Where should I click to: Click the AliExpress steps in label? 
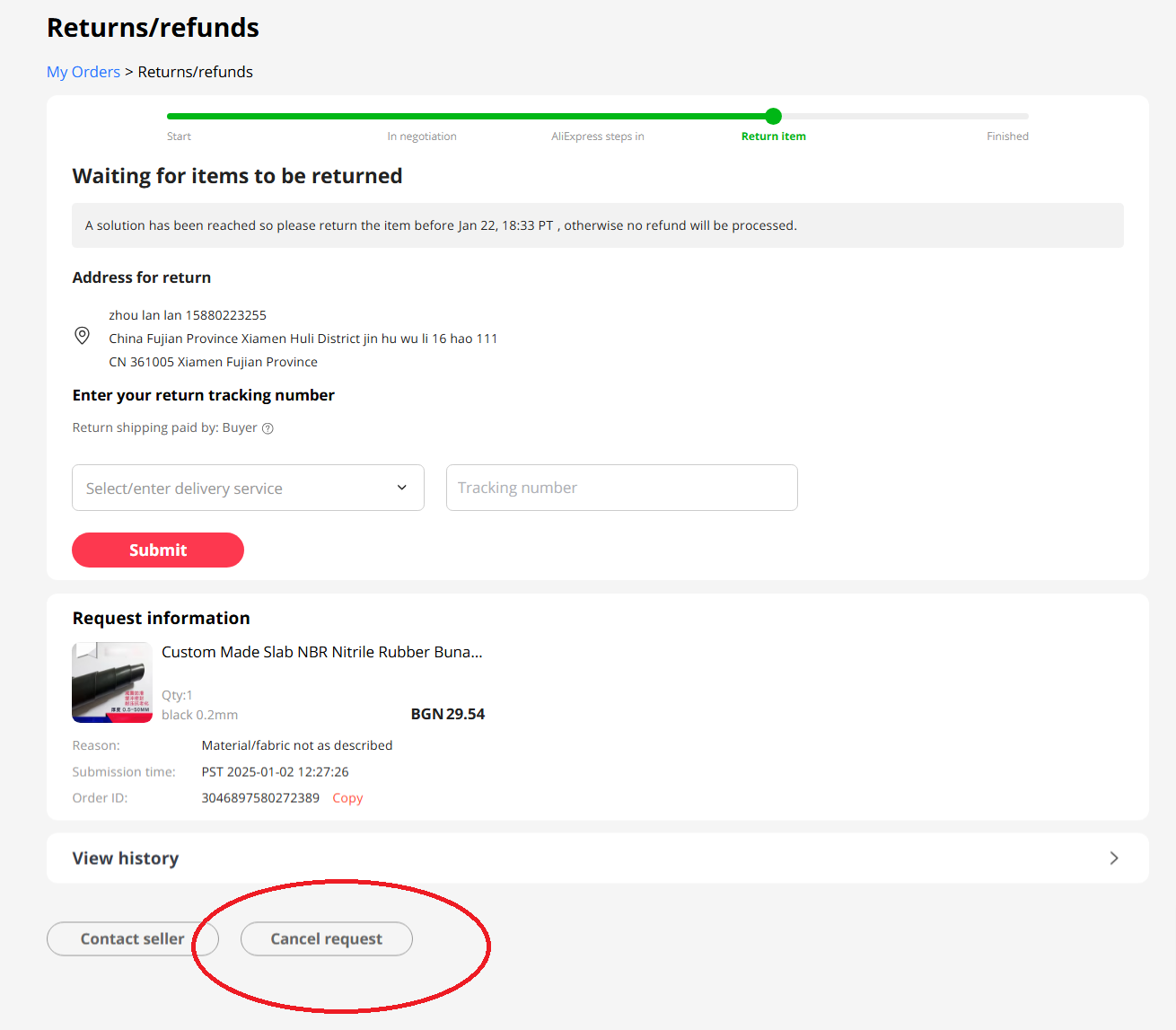[598, 136]
